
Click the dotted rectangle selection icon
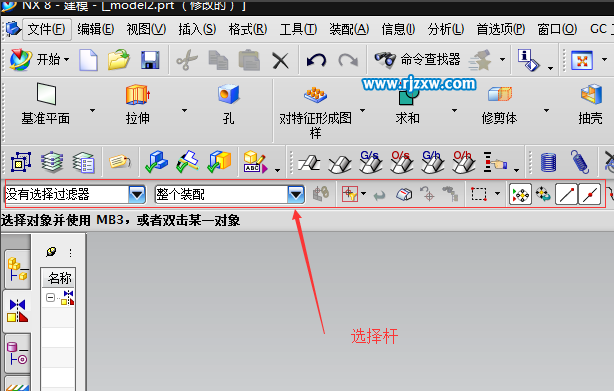479,194
